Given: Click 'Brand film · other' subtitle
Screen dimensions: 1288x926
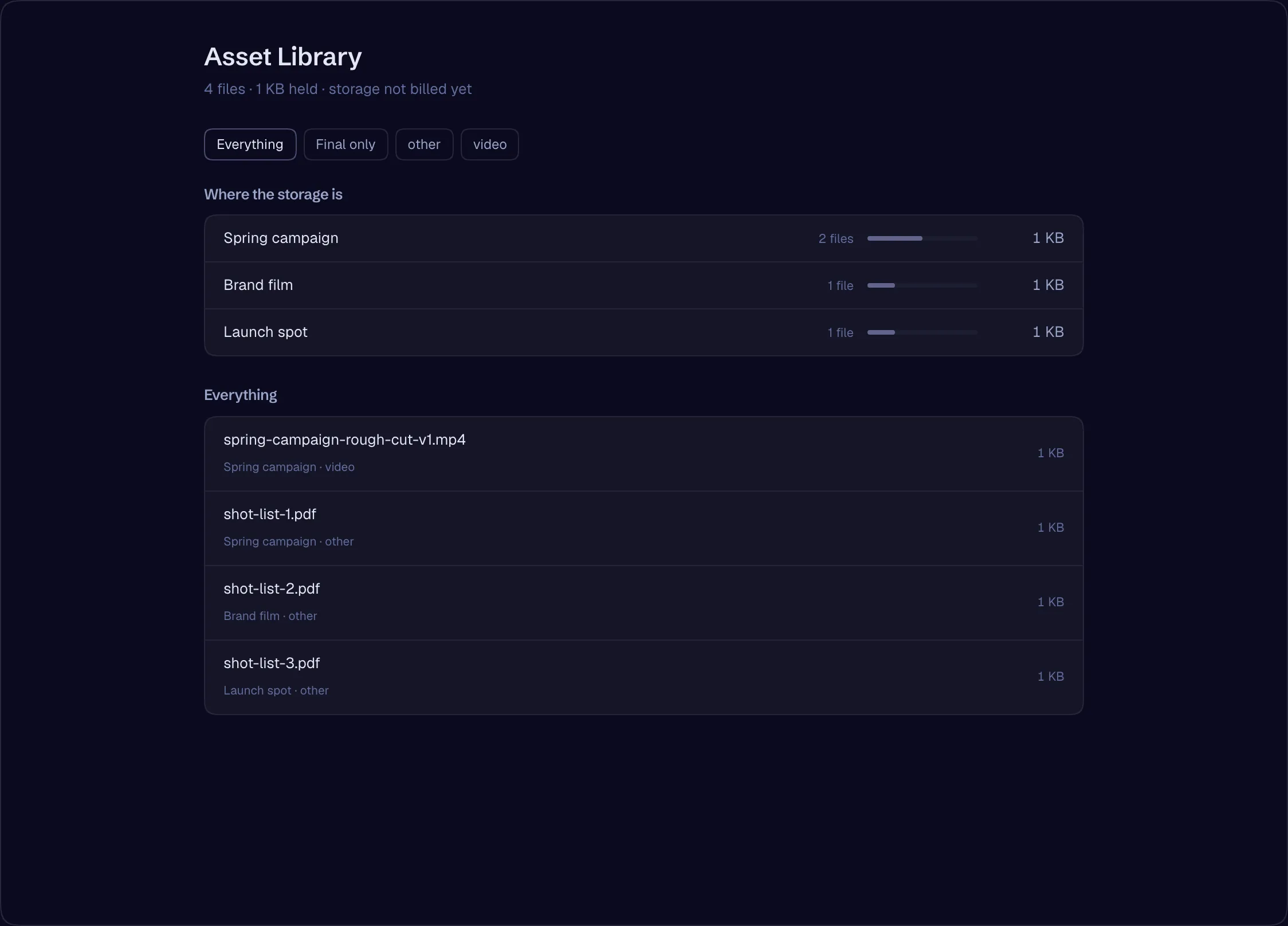Looking at the screenshot, I should click(270, 616).
